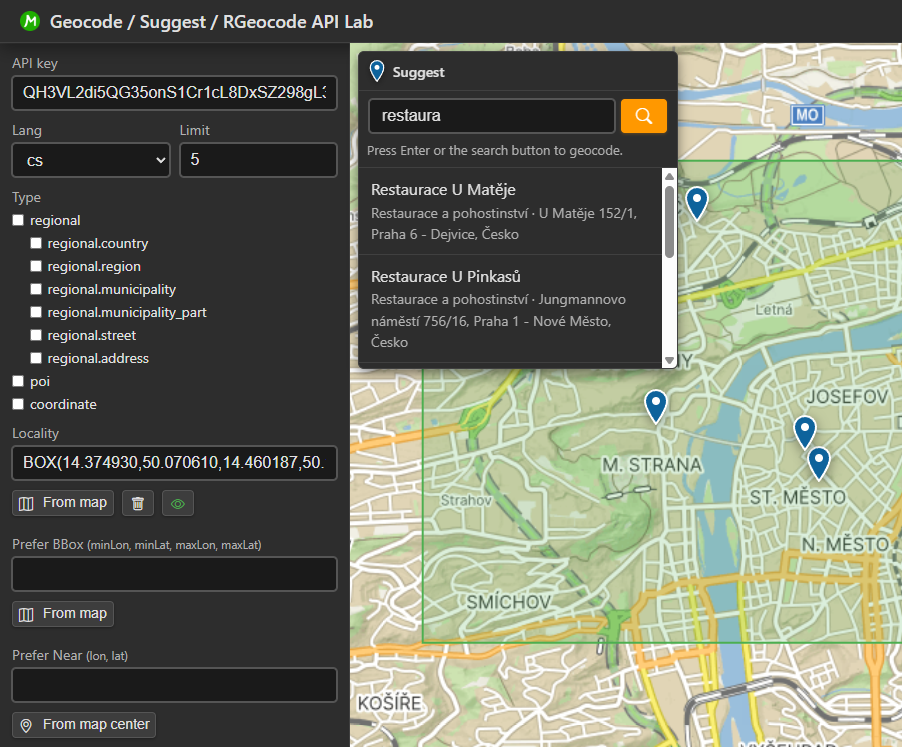Image resolution: width=902 pixels, height=747 pixels.
Task: Enable the regional.address checkbox
Action: (36, 358)
